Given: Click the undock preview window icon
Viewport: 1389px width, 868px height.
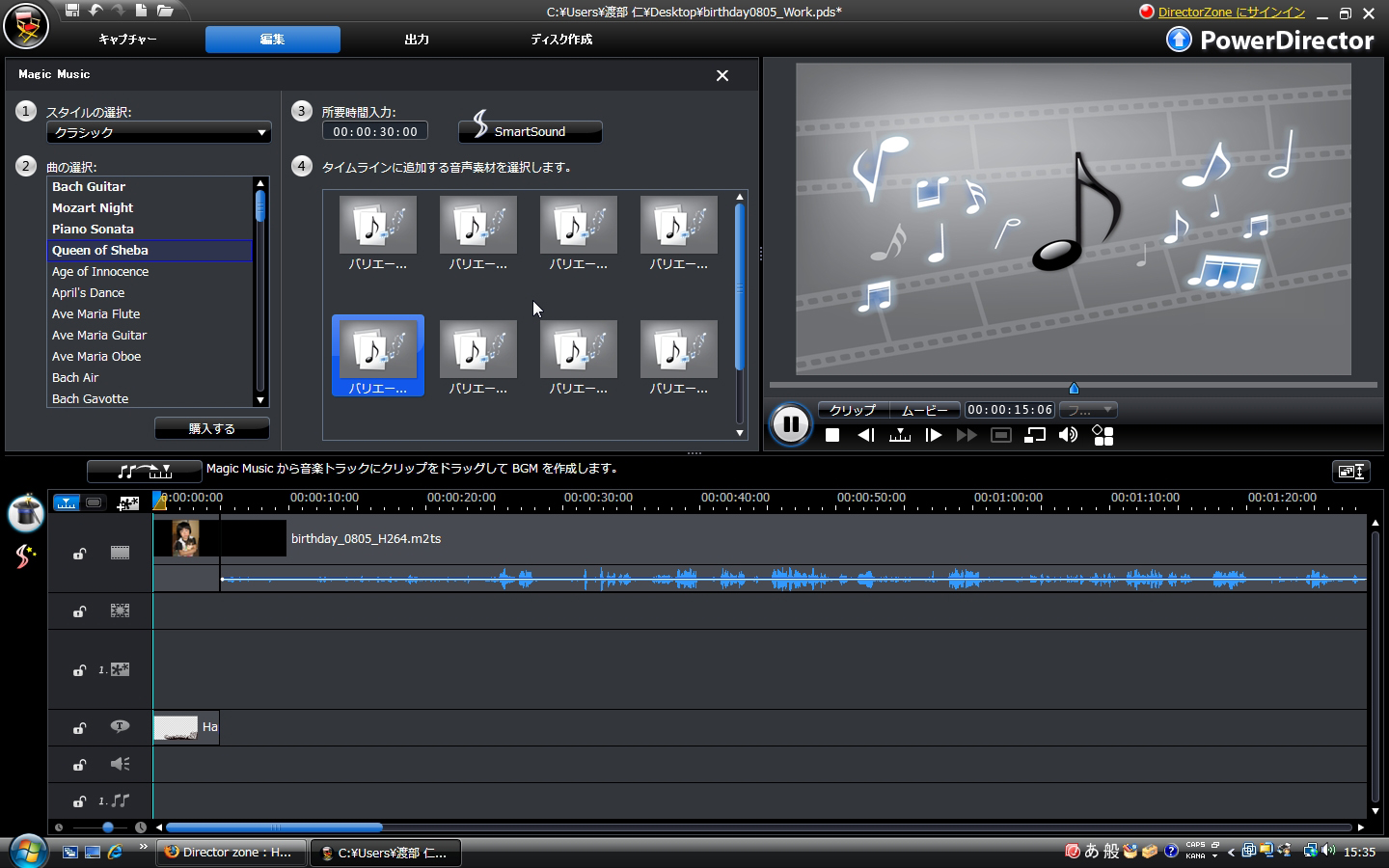Looking at the screenshot, I should click(x=1035, y=435).
